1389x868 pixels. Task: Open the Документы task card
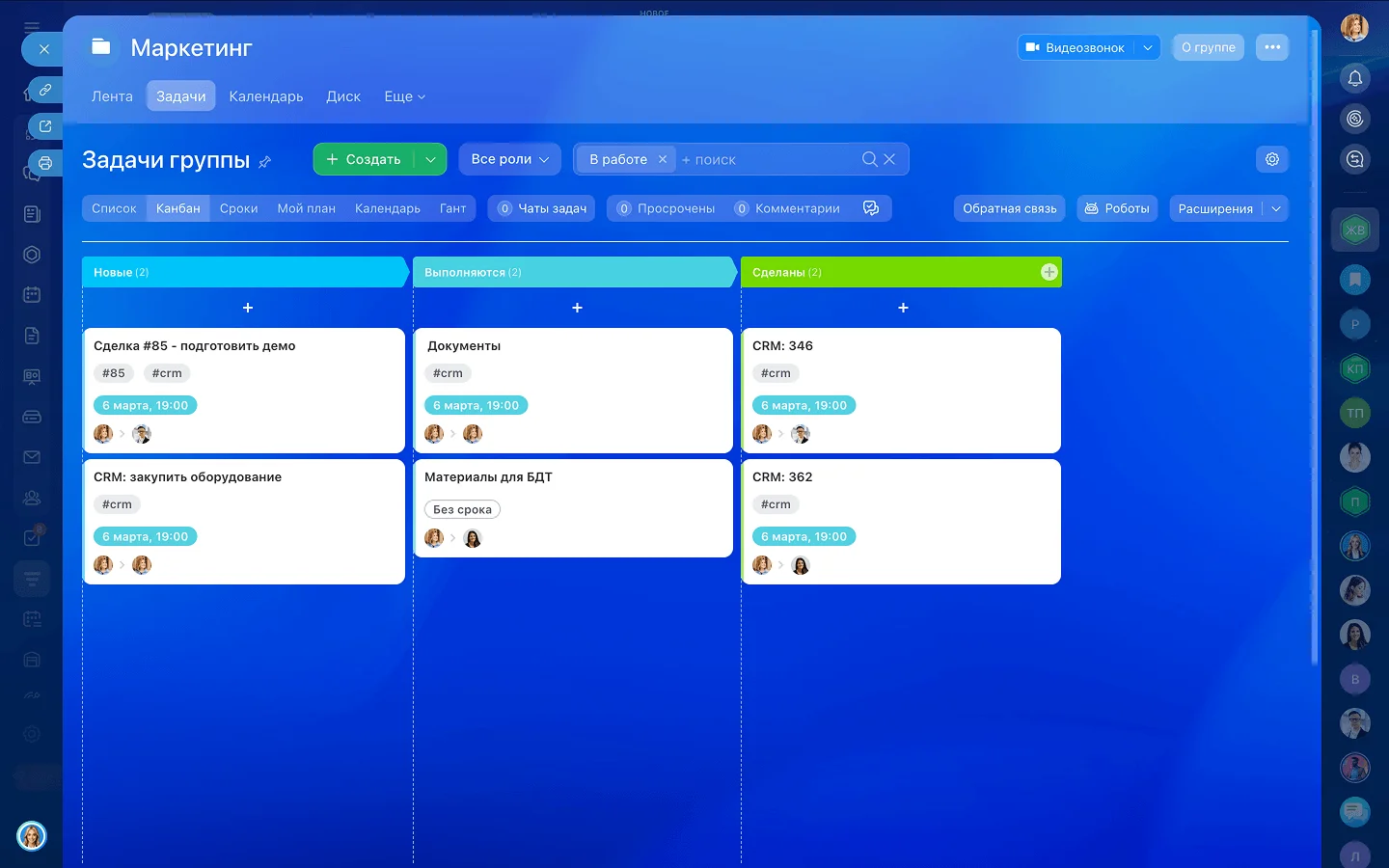pyautogui.click(x=464, y=346)
